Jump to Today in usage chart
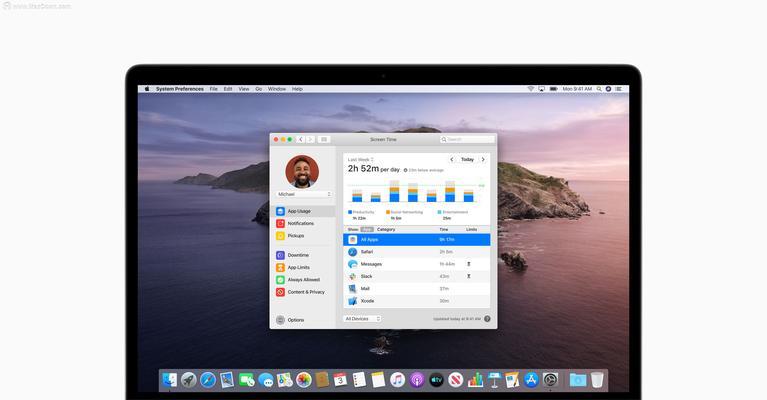Image resolution: width=767 pixels, height=400 pixels. [467, 159]
